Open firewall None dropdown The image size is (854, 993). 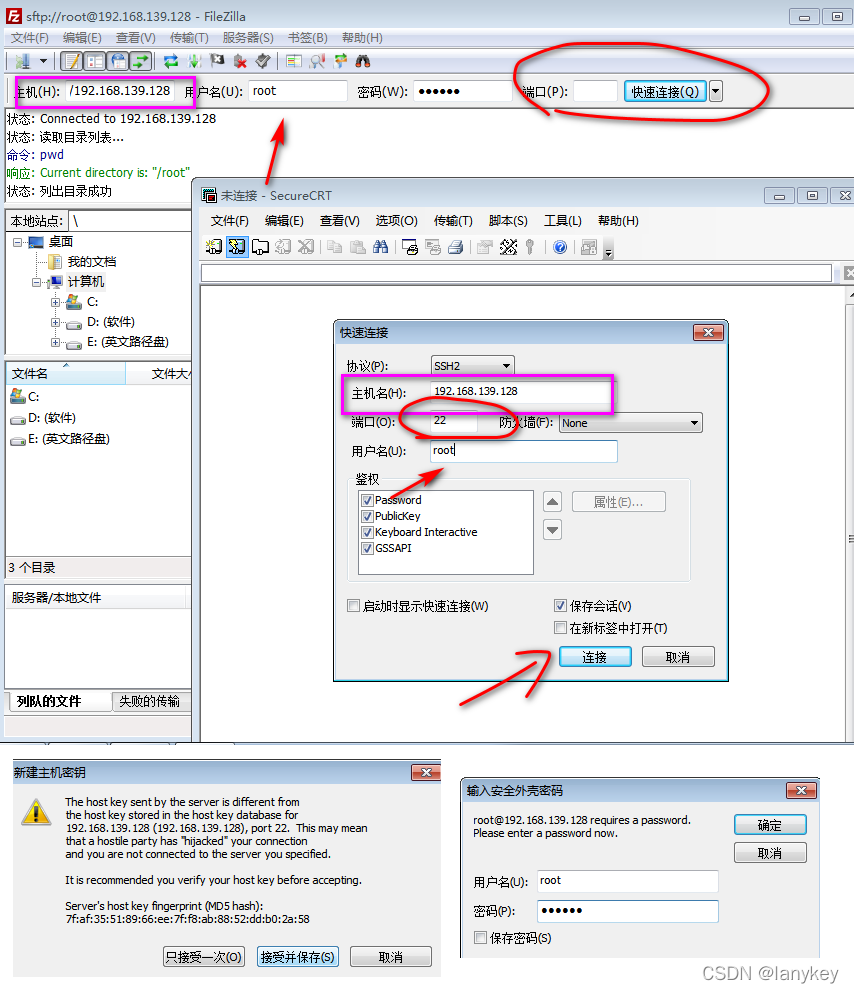(x=631, y=423)
